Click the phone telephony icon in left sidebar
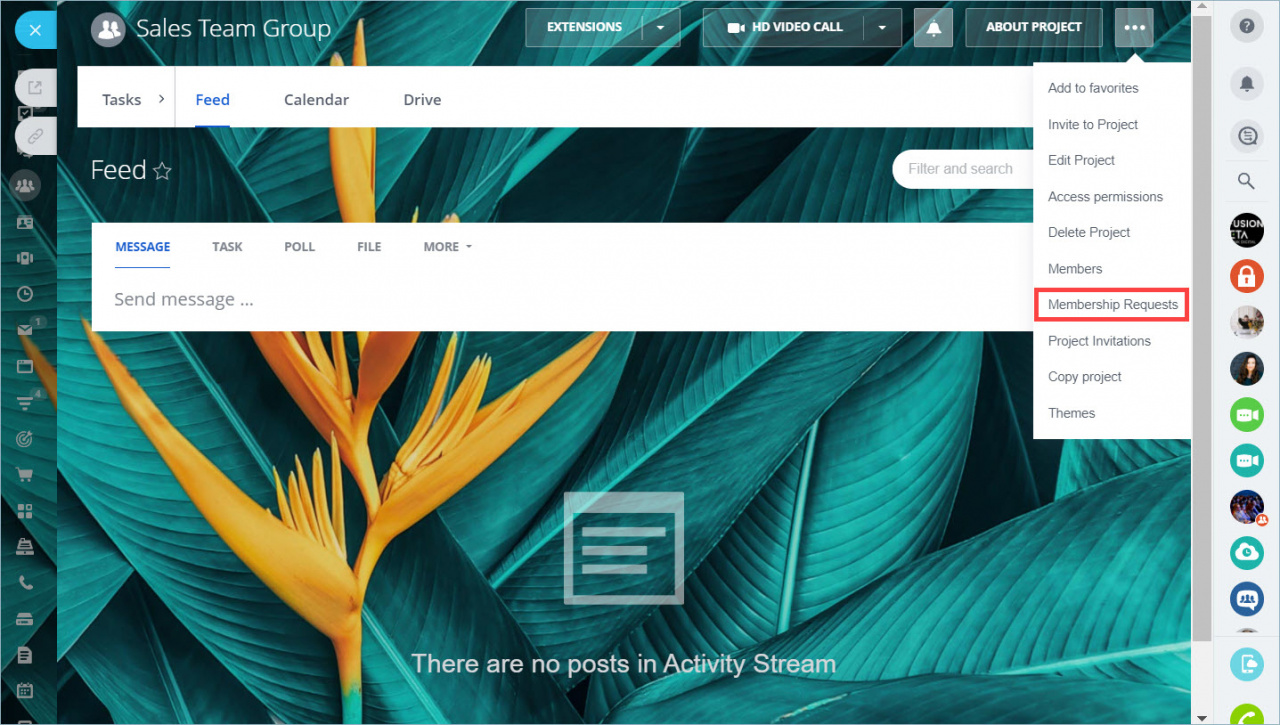1280x725 pixels. pos(25,582)
